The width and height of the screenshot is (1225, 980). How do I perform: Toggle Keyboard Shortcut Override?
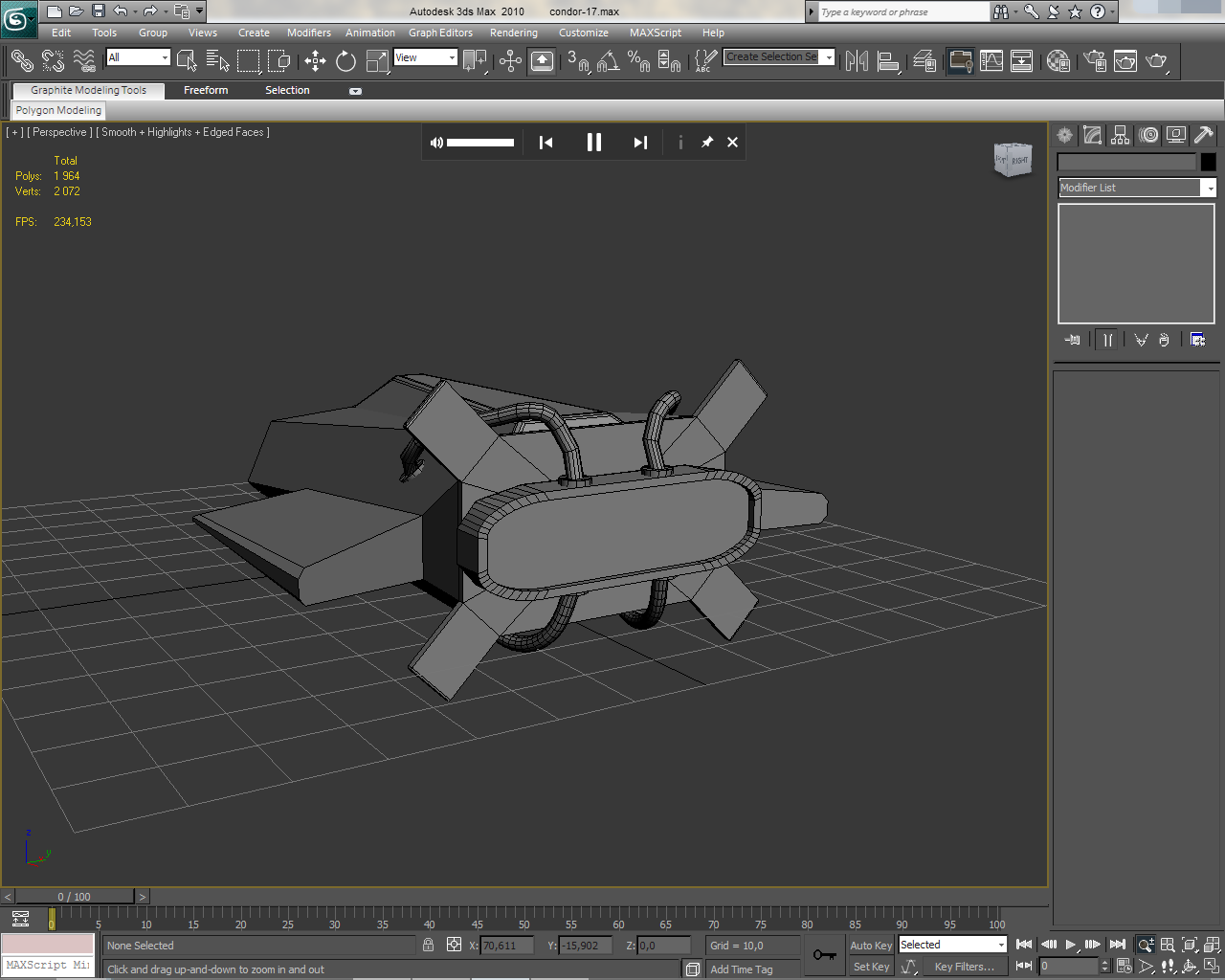click(x=542, y=61)
